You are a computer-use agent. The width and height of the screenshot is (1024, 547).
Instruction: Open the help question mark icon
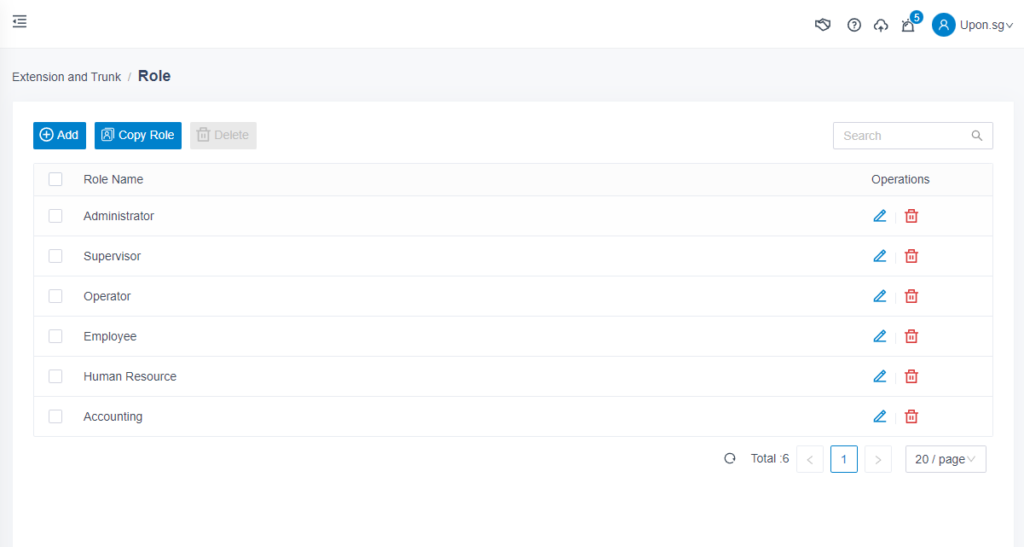tap(854, 25)
